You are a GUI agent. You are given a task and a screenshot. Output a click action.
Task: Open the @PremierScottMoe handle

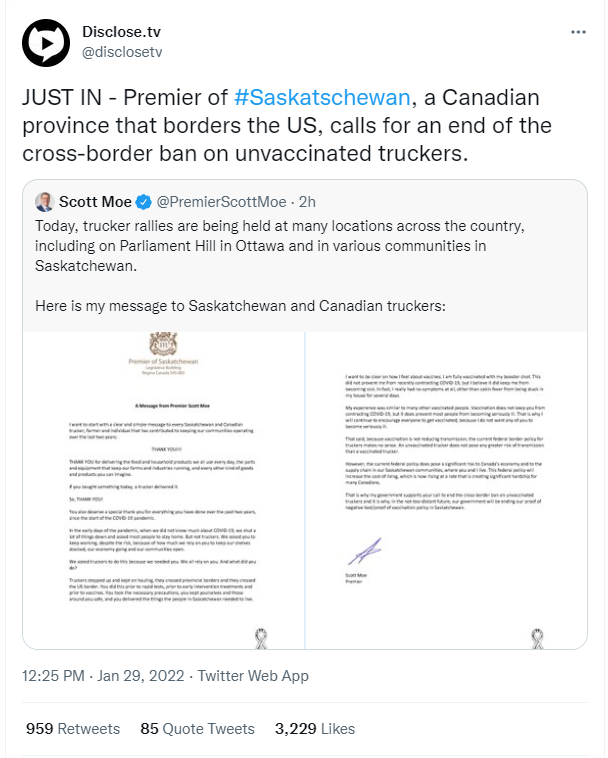pyautogui.click(x=221, y=202)
